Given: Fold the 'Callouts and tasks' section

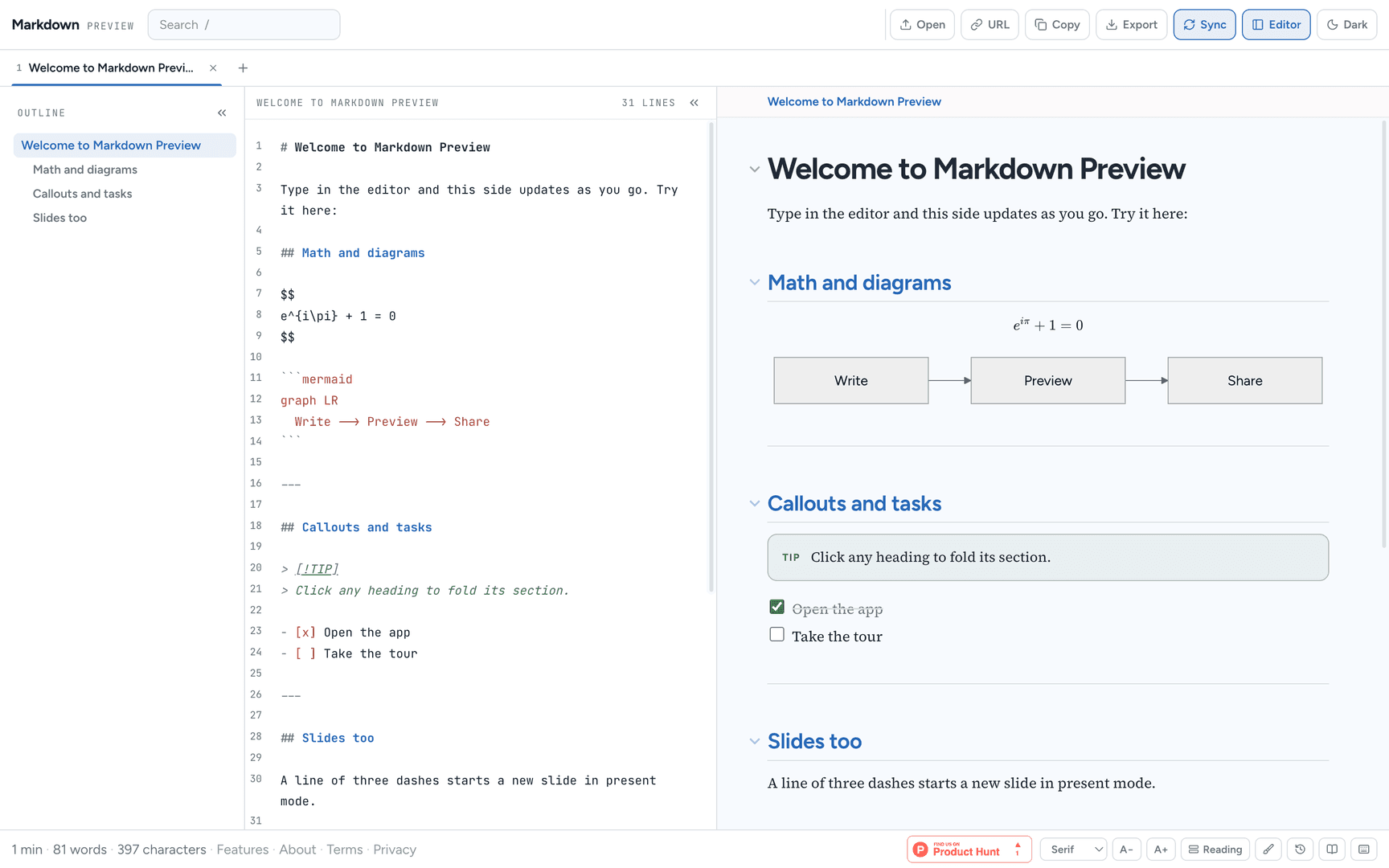Looking at the screenshot, I should (x=754, y=503).
